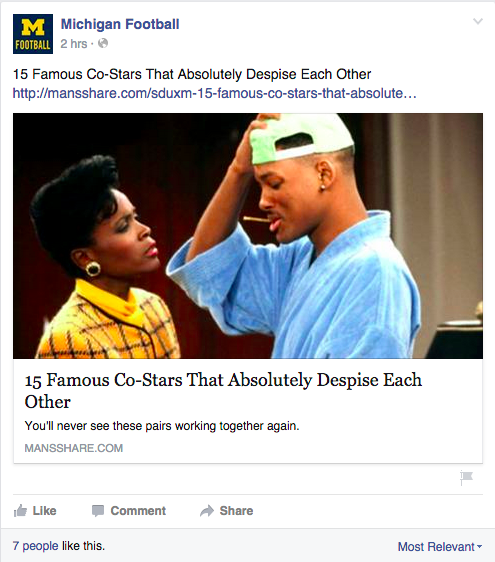This screenshot has height=562, width=495.
Task: Open the mansshare.com URL in post text
Action: pyautogui.click(x=215, y=93)
